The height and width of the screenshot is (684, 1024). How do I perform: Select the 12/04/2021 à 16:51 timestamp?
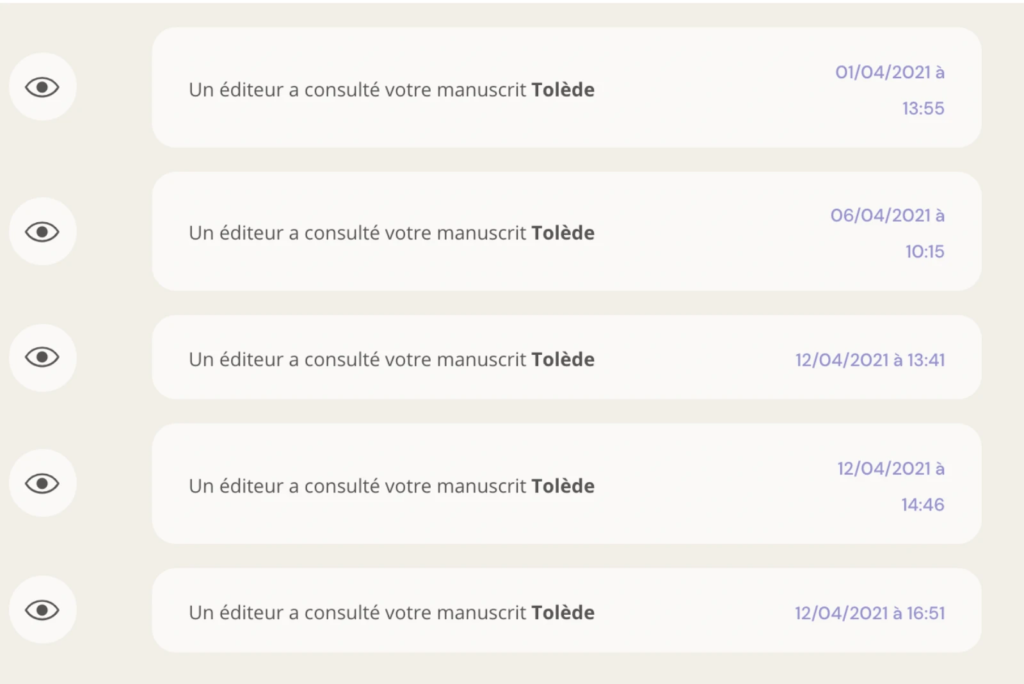(870, 613)
